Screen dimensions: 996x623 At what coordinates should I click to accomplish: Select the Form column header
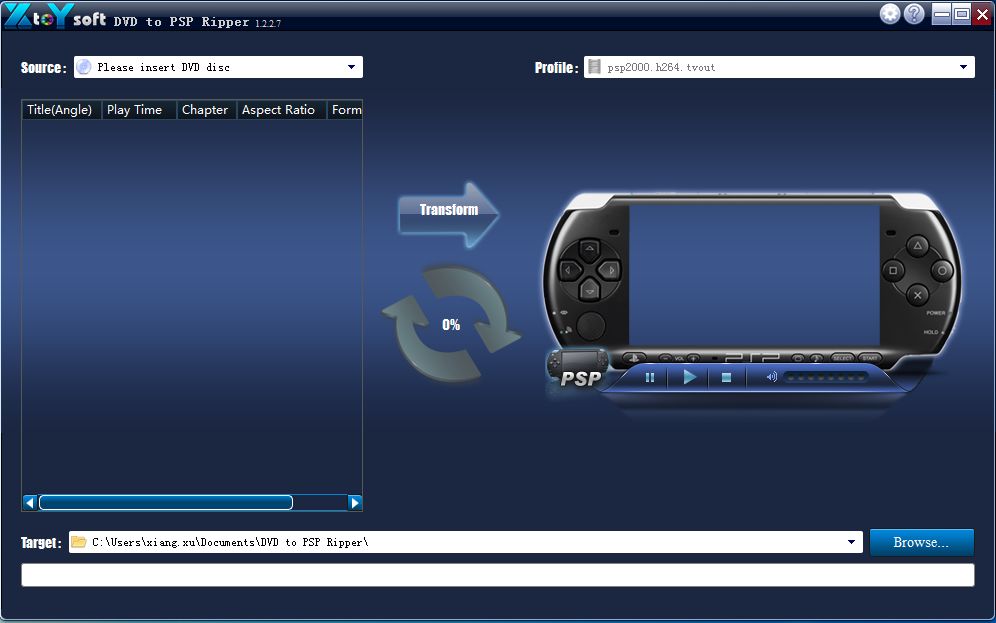[x=346, y=110]
